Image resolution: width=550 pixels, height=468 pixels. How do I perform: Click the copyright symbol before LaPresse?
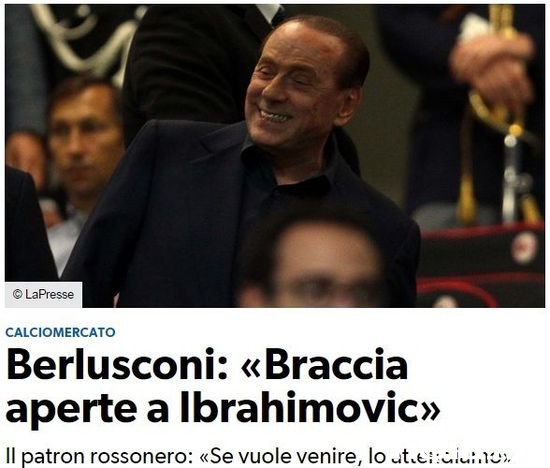[x=18, y=294]
